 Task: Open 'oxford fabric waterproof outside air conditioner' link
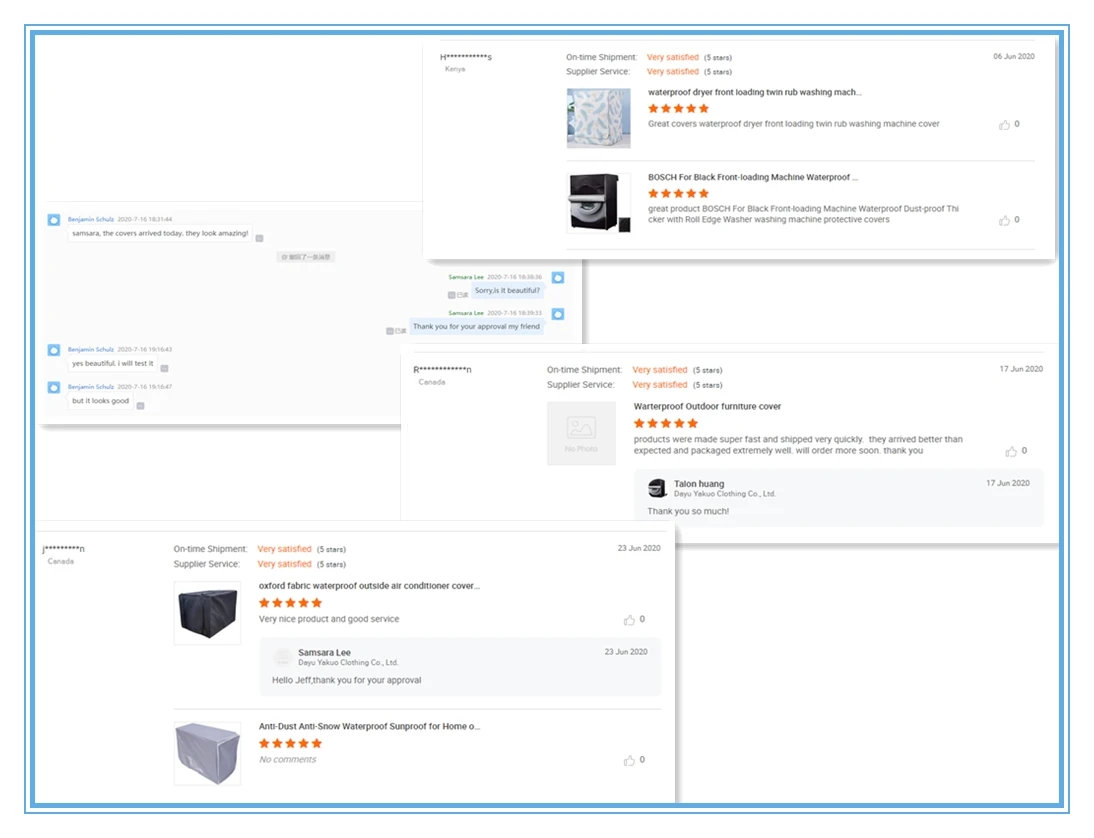point(369,586)
